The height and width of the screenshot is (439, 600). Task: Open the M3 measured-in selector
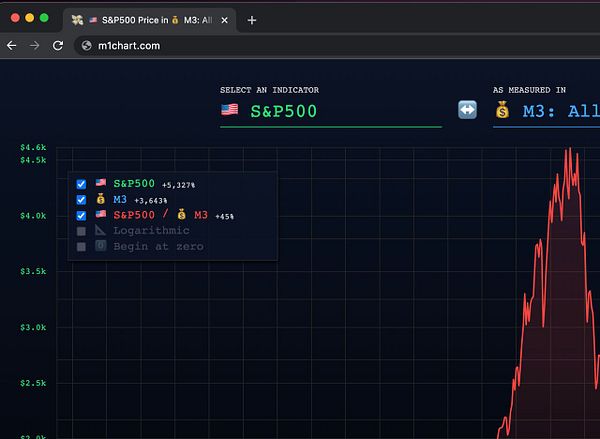pos(546,111)
